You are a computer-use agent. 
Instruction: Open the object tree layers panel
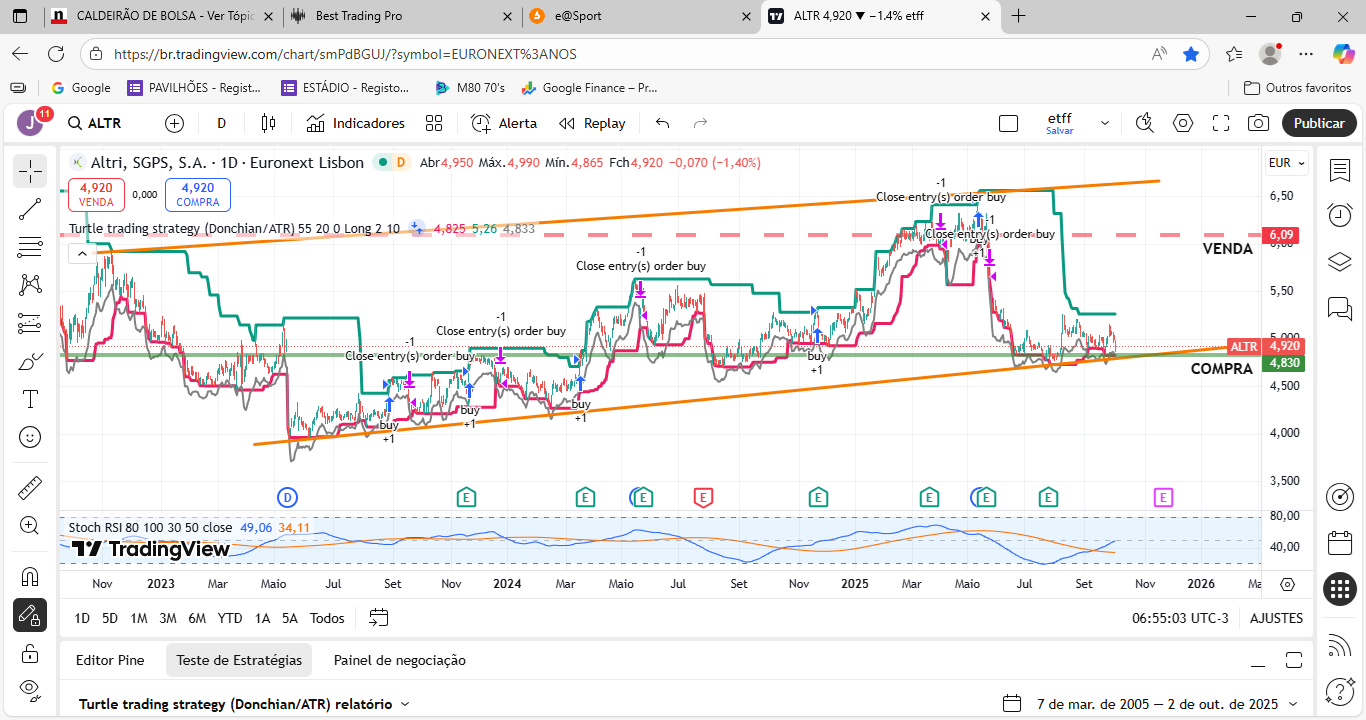click(1339, 262)
